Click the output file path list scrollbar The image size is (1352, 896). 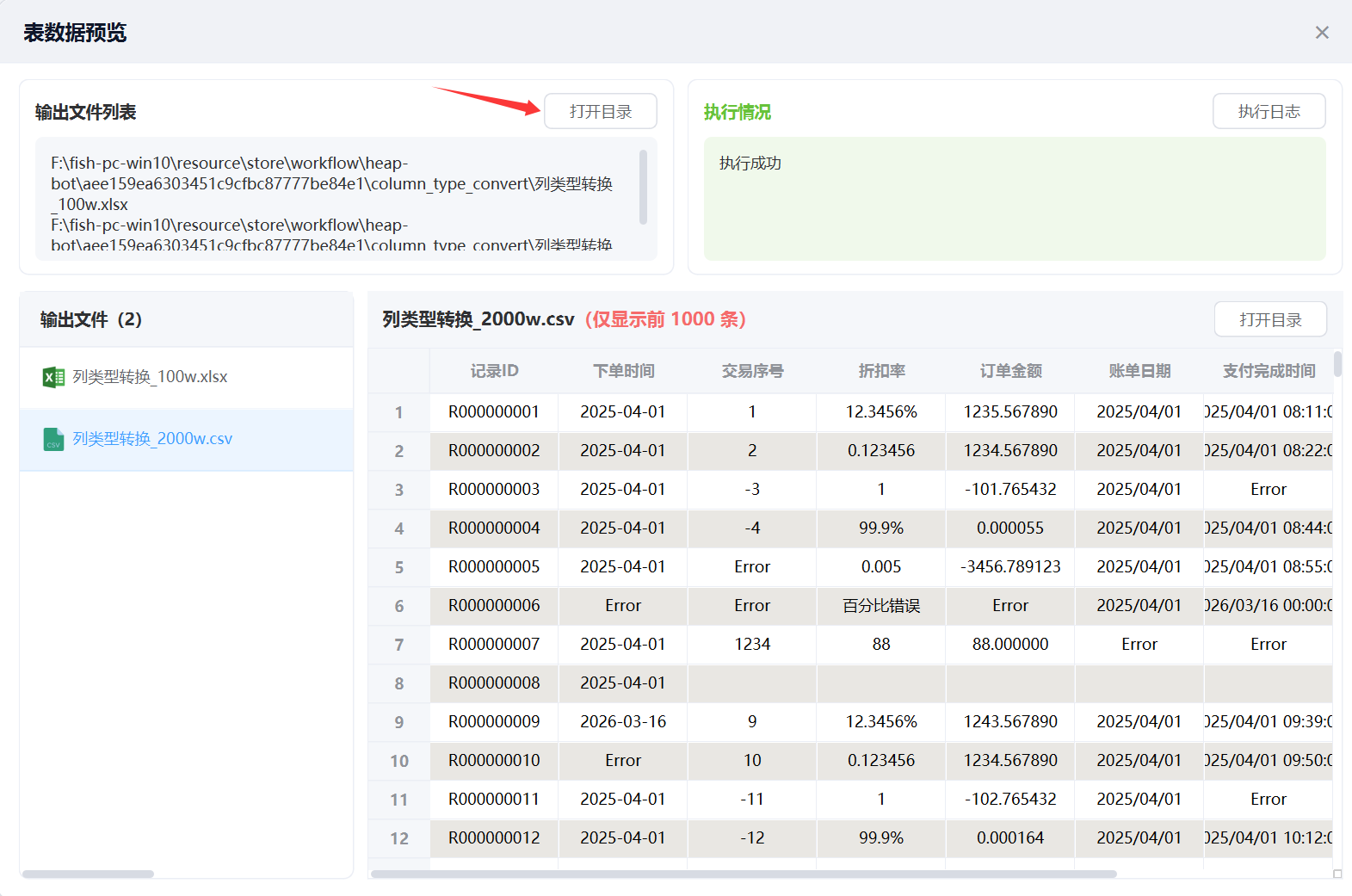pyautogui.click(x=643, y=187)
